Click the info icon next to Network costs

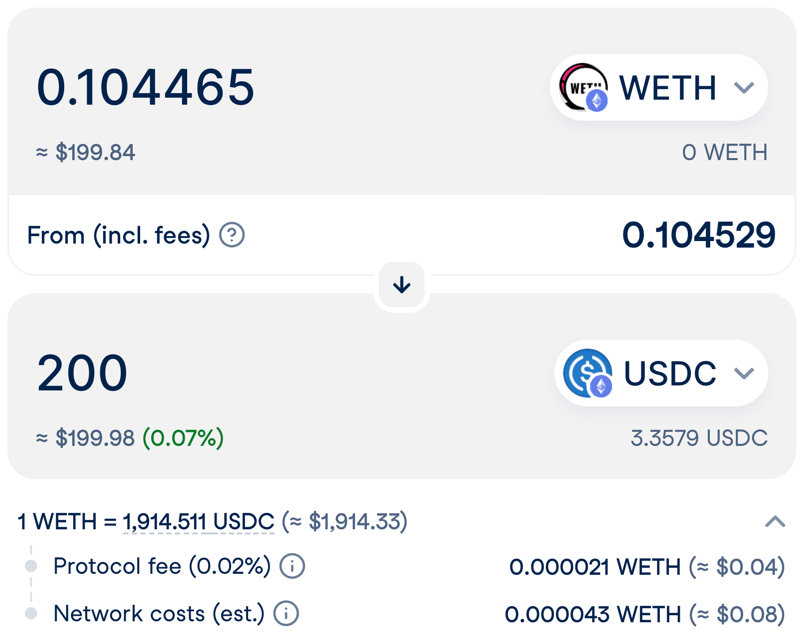click(x=286, y=613)
